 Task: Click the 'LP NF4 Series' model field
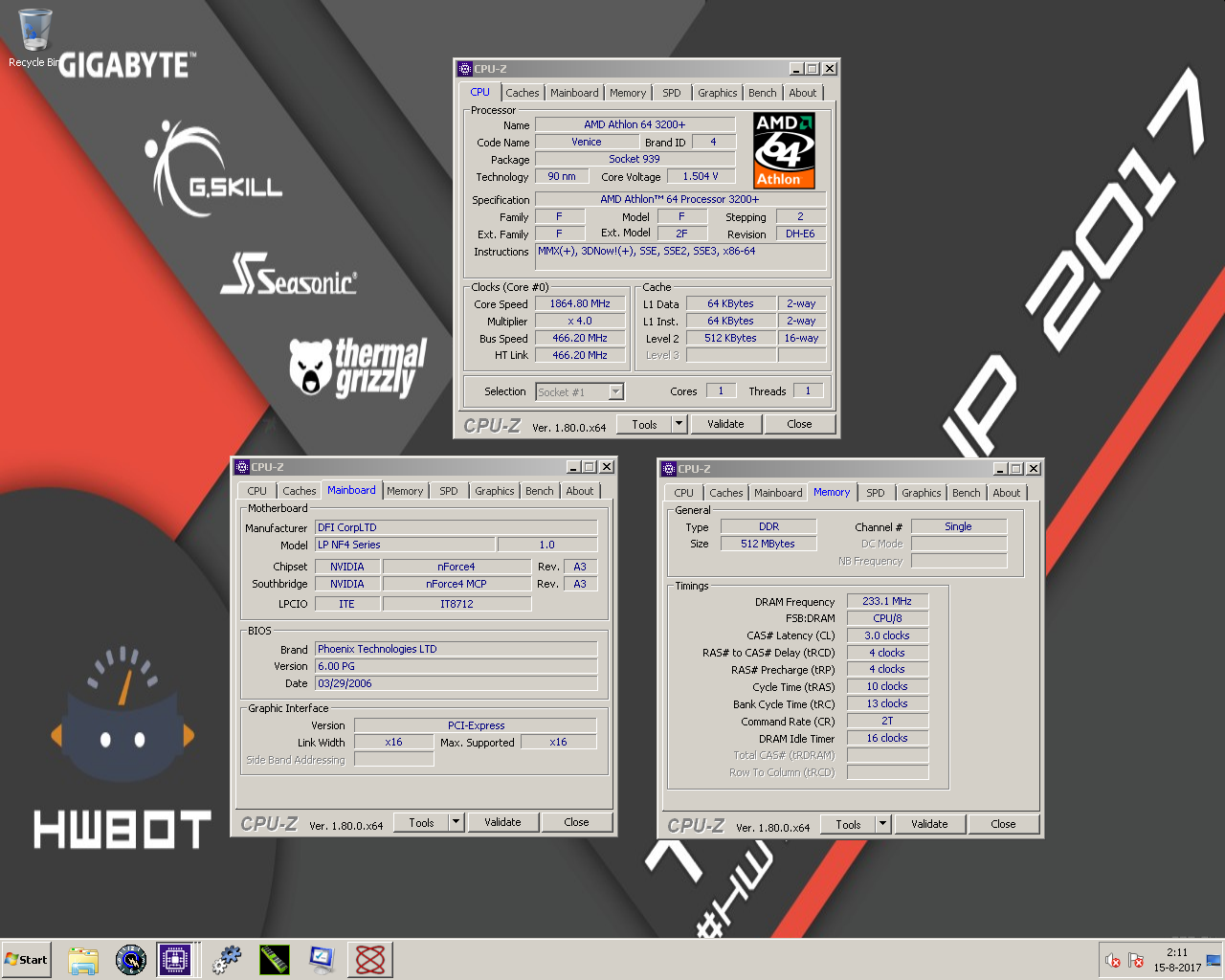[x=405, y=545]
